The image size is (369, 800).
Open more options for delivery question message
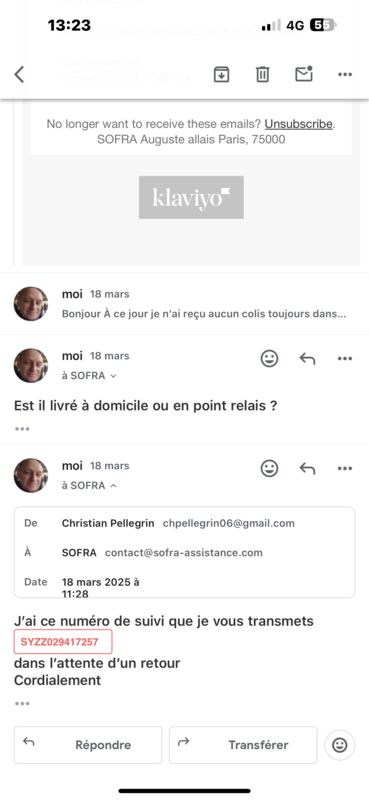coord(345,359)
